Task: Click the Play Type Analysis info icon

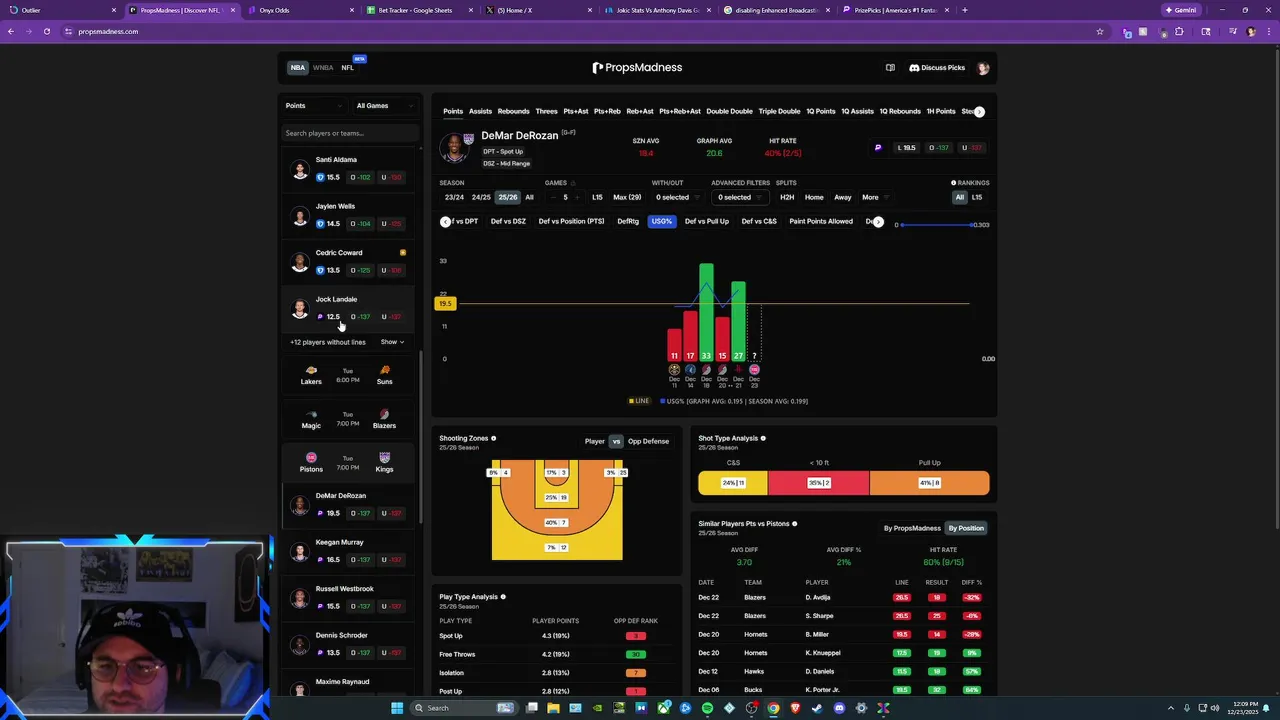Action: pos(503,597)
